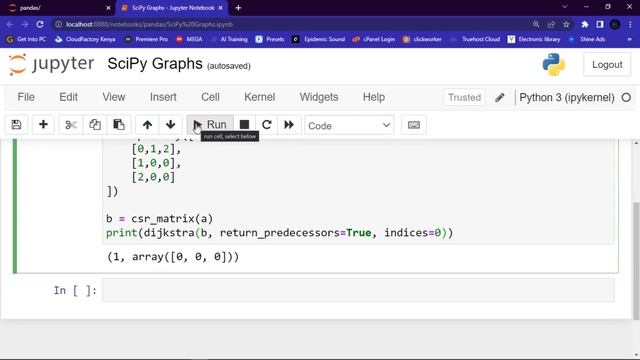This screenshot has height=360, width=640.
Task: Open the browser profile avatar
Action: [615, 24]
